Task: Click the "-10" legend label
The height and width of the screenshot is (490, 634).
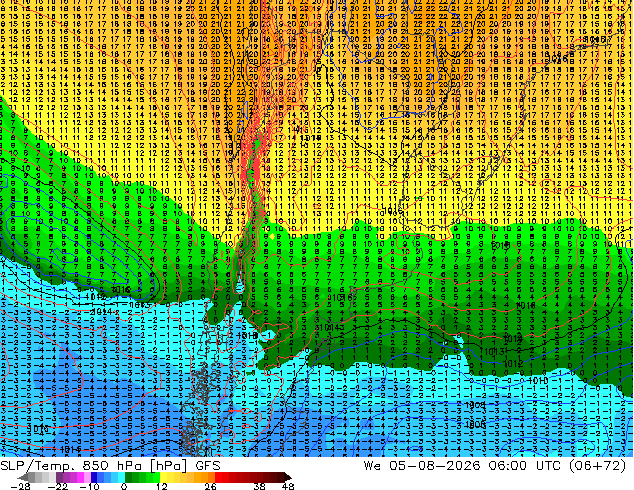Action: (x=89, y=486)
